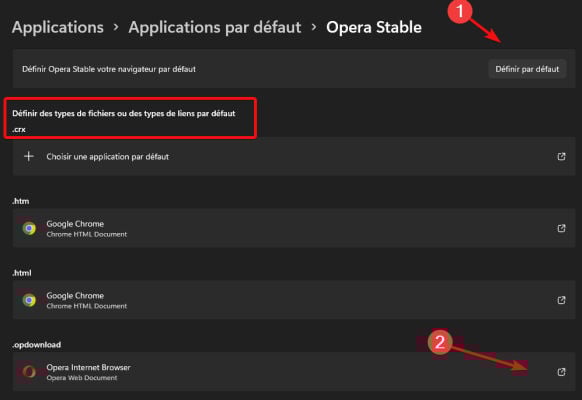Click 'Définir Opera Stable votre navigateur' text

[109, 69]
